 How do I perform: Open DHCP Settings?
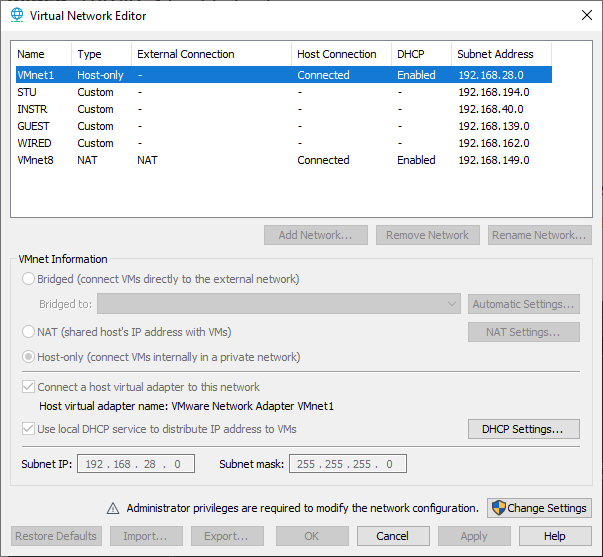click(x=524, y=429)
